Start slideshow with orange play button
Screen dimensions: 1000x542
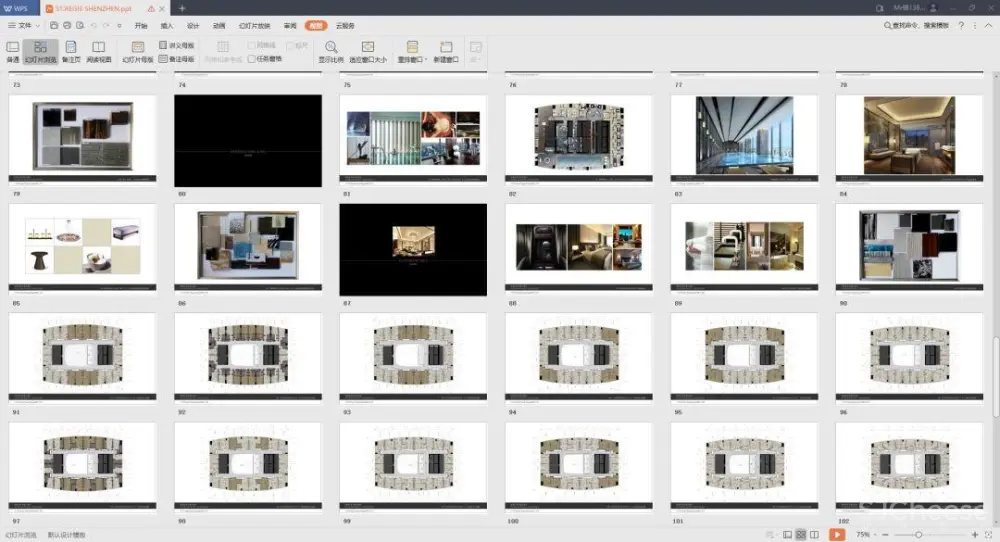click(837, 534)
